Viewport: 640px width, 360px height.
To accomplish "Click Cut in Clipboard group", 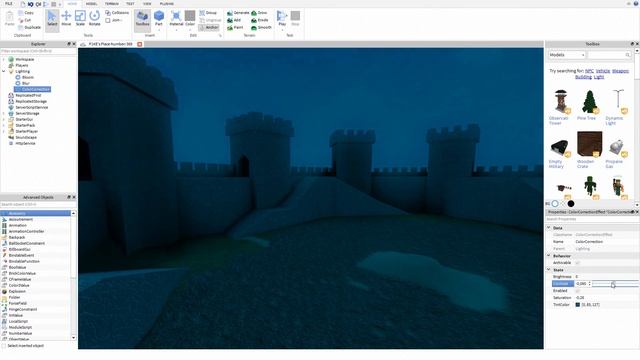I will (24, 20).
